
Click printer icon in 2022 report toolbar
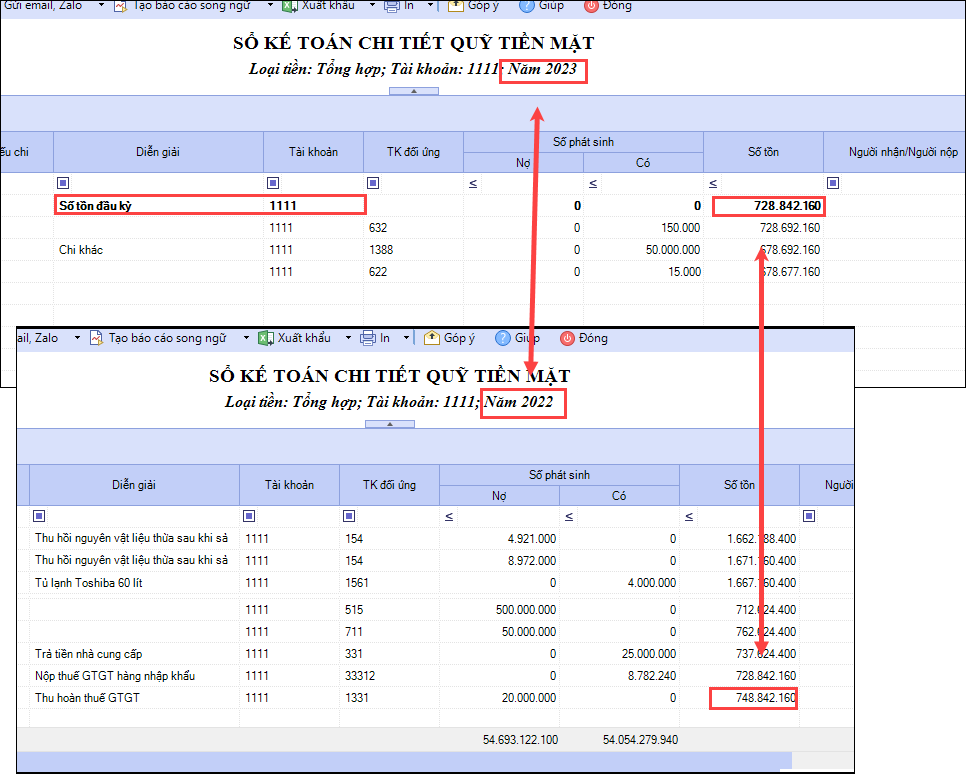pos(367,338)
